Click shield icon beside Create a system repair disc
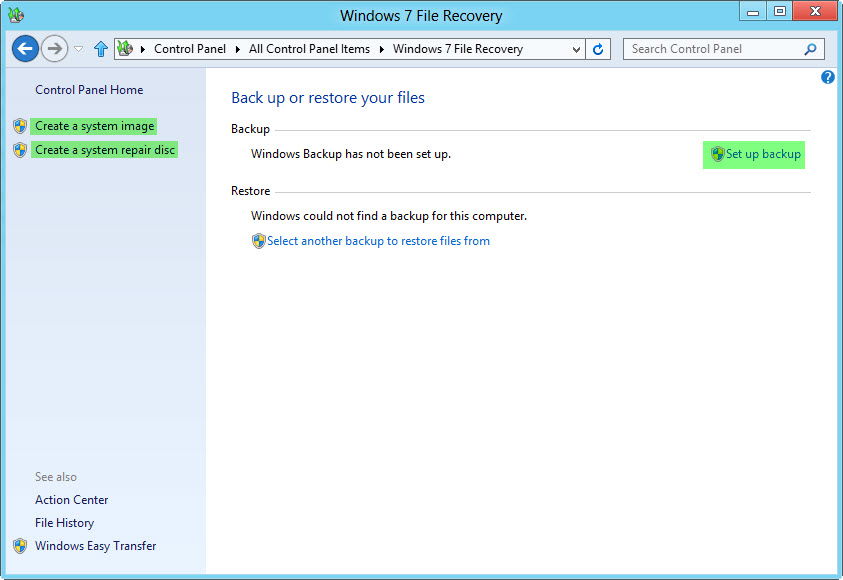 [x=20, y=150]
